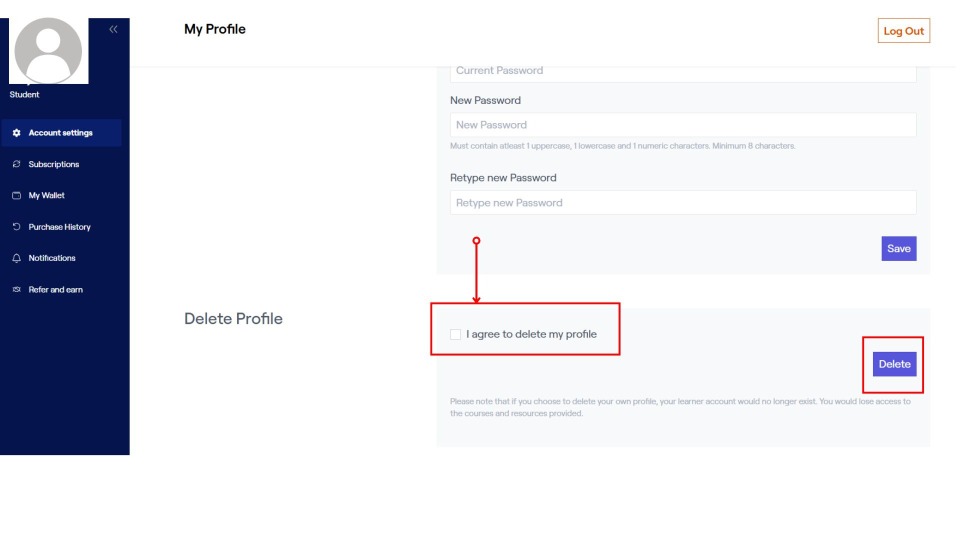Click the Retype new Password field

click(x=683, y=203)
